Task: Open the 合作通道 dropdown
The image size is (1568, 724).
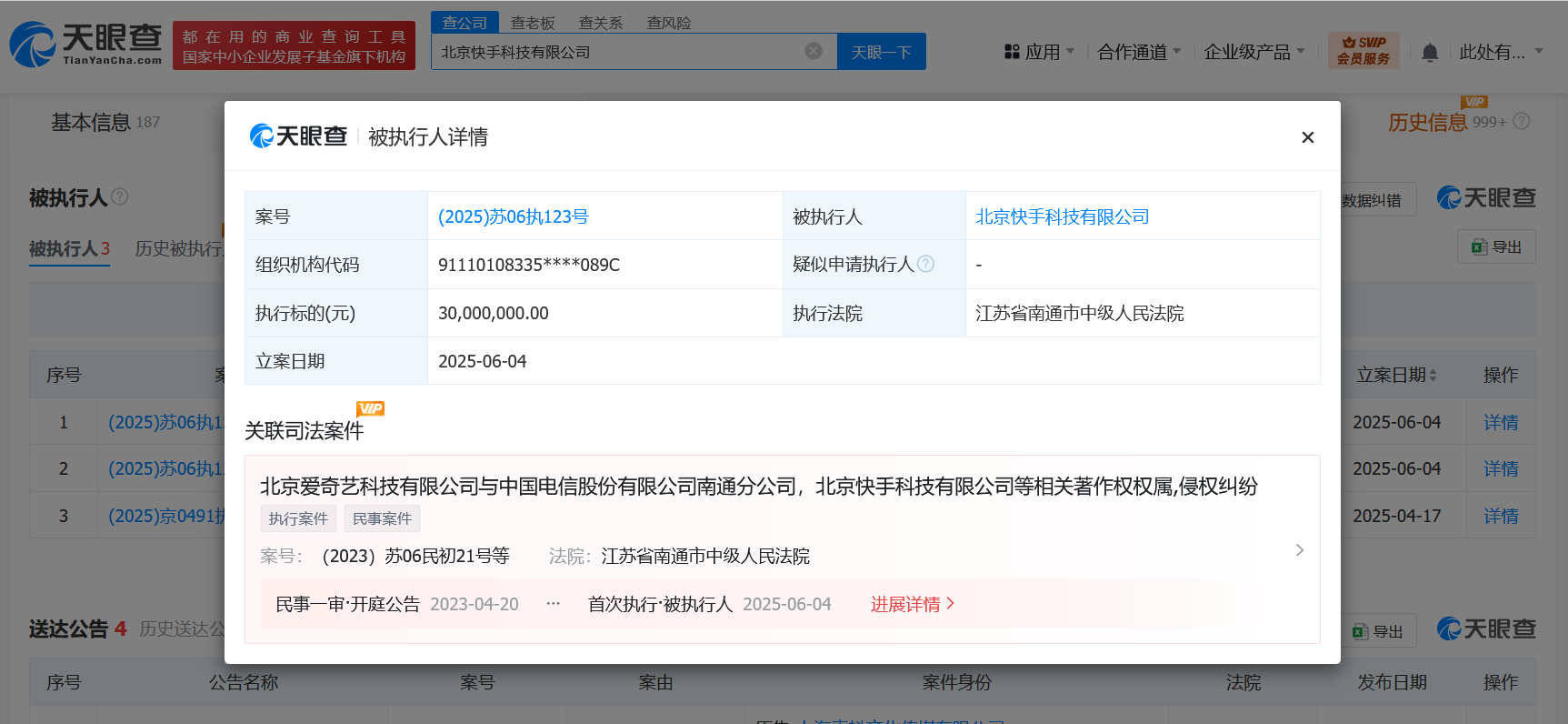Action: pos(1140,52)
